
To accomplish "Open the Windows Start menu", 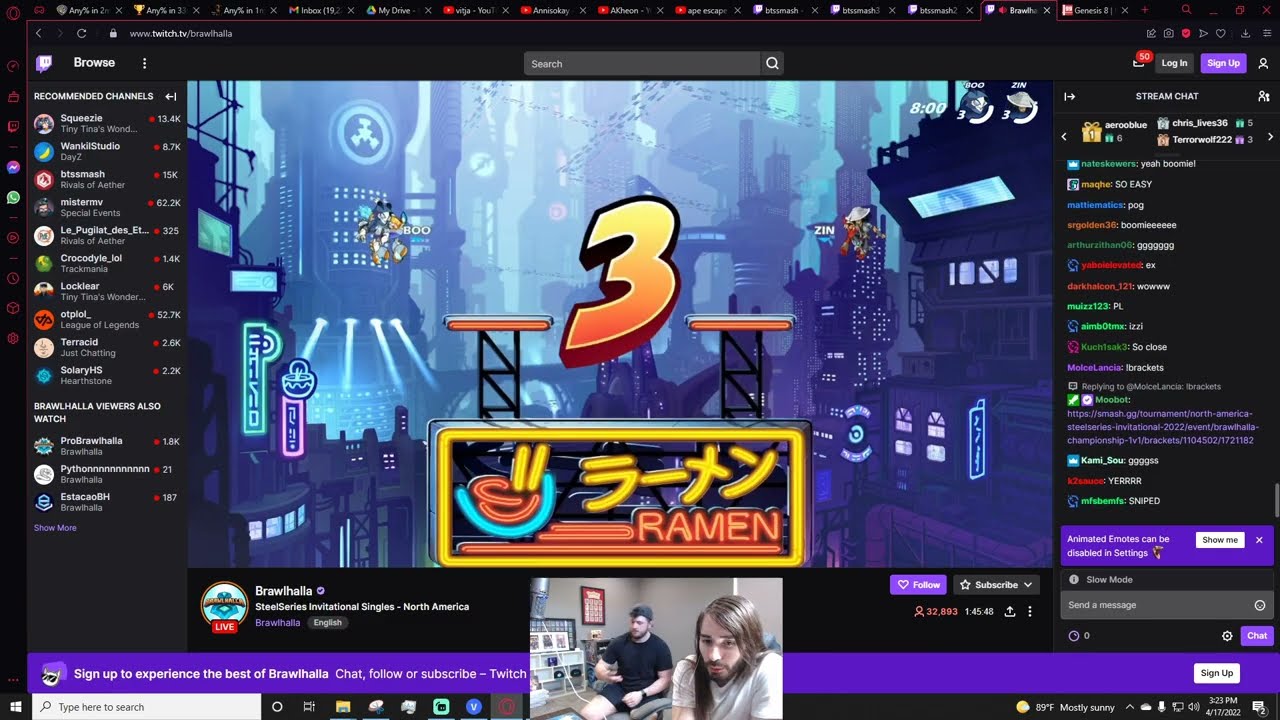I will pos(15,707).
